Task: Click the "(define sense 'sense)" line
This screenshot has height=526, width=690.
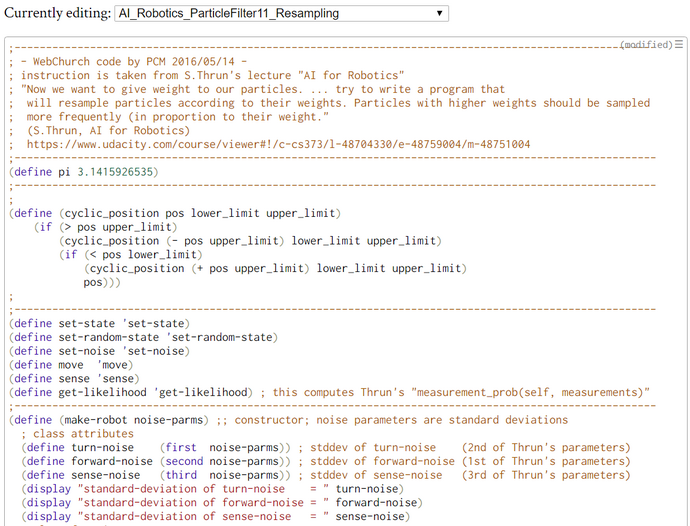Action: click(74, 379)
